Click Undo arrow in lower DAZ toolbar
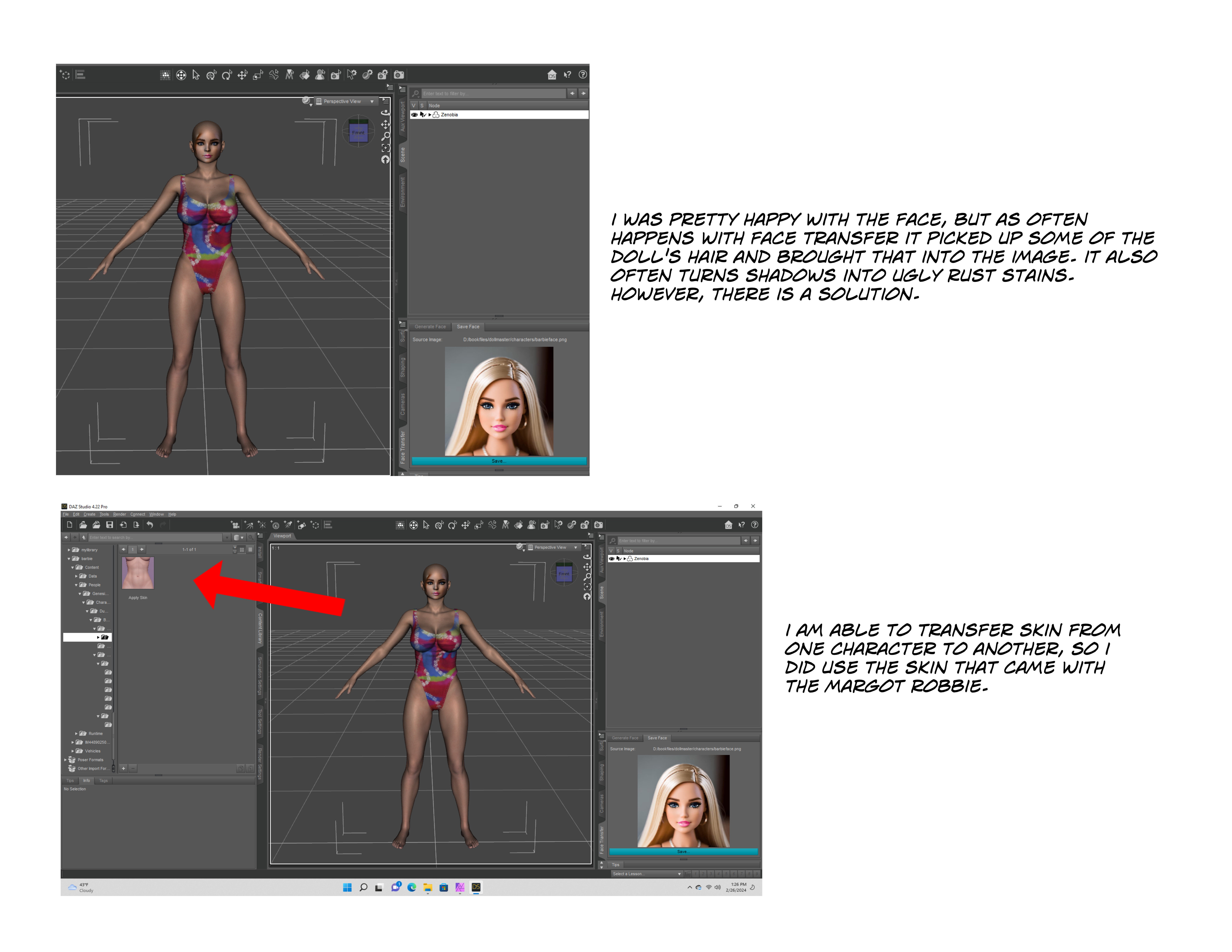This screenshot has width=1232, height=952. (150, 525)
